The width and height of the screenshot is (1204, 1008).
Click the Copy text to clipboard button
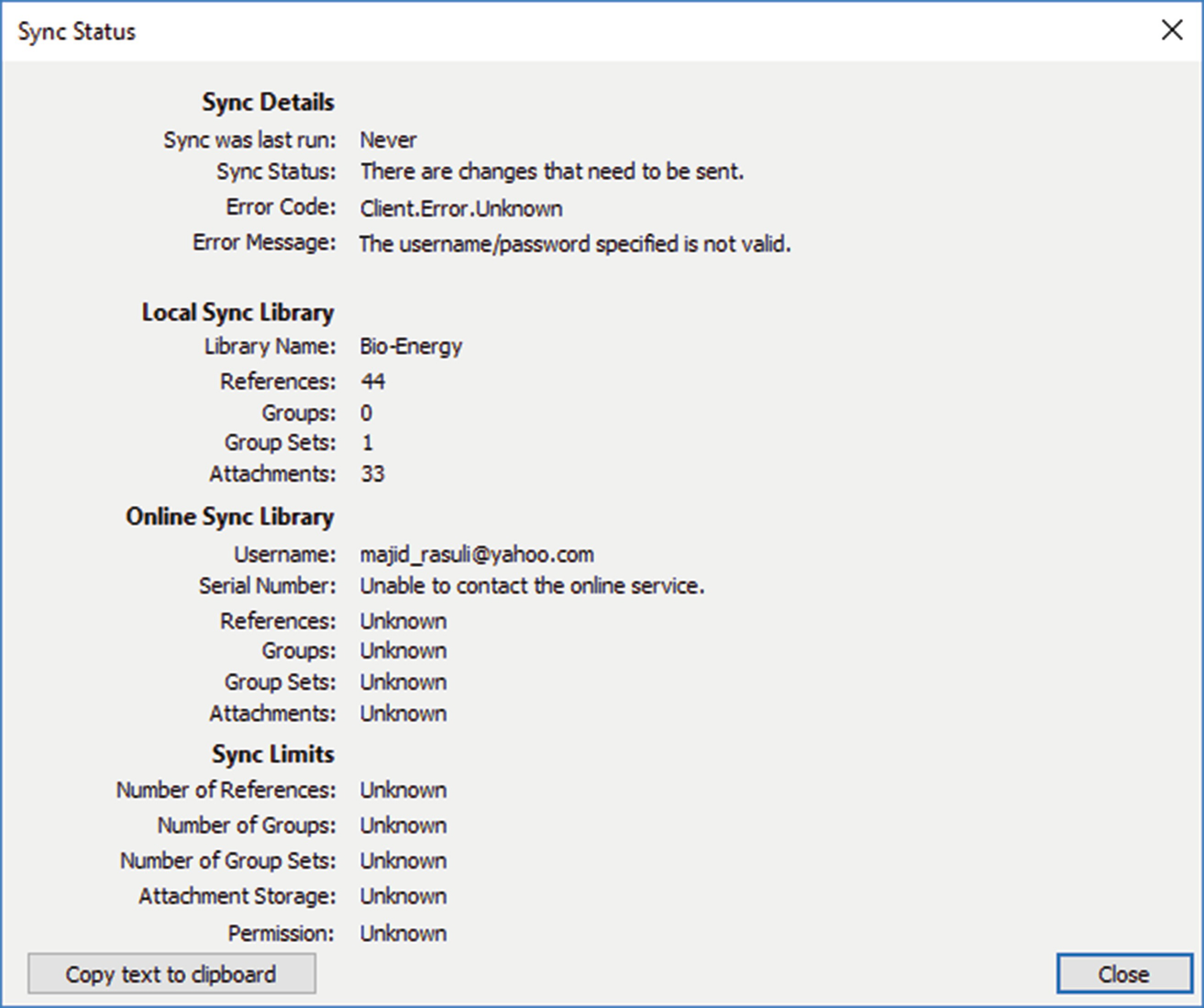171,974
